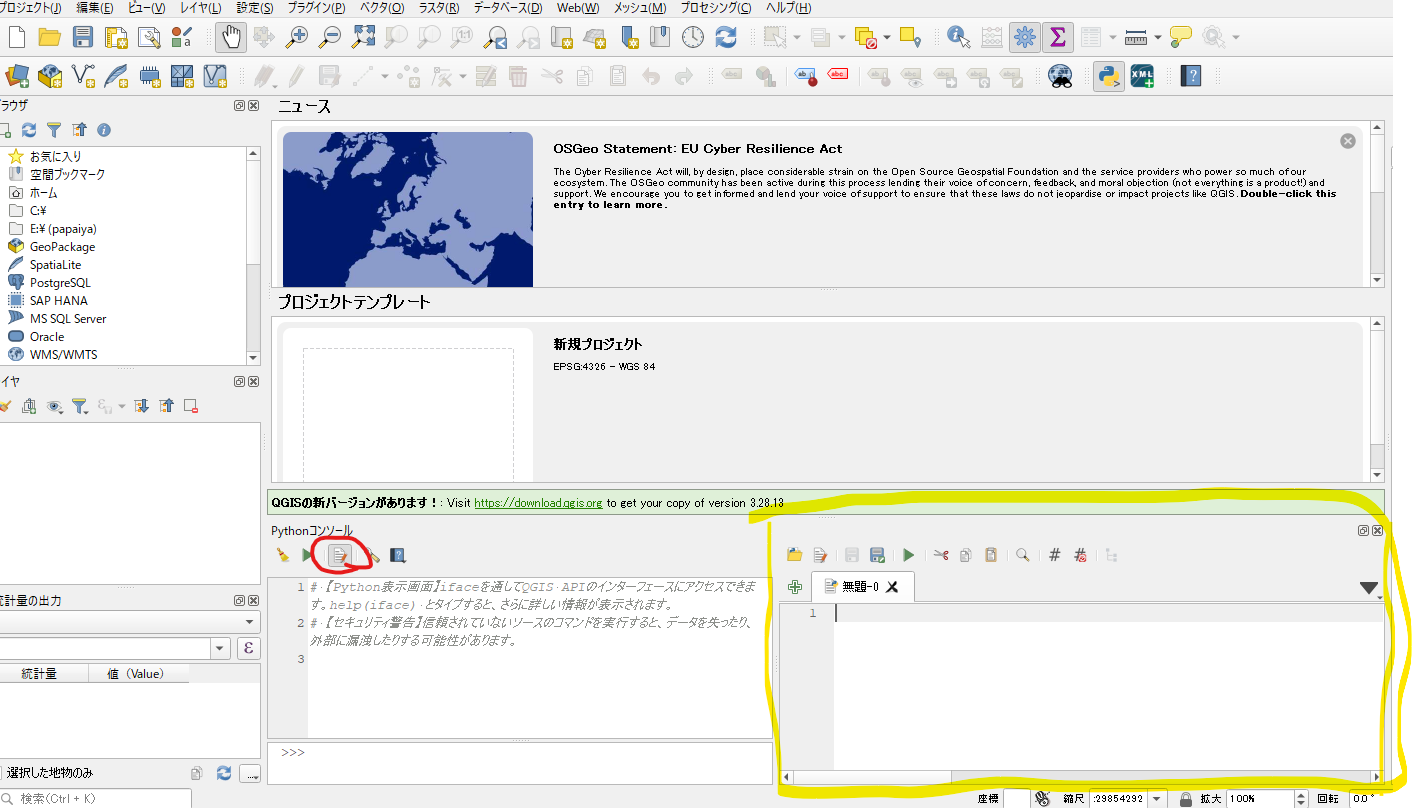Save the script in the editor

851,554
